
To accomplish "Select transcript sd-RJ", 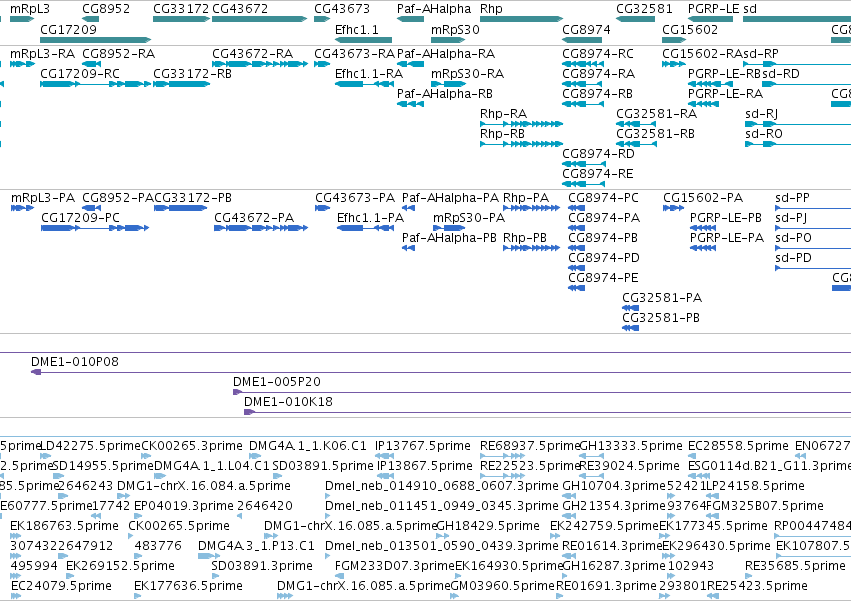I will (761, 113).
